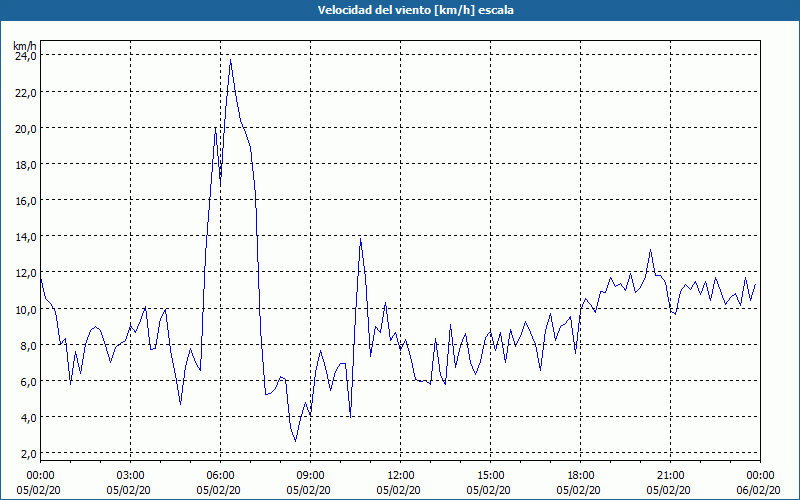
Task: Click the 14 km/h spike between 09:00 and 12:00
Action: [361, 238]
